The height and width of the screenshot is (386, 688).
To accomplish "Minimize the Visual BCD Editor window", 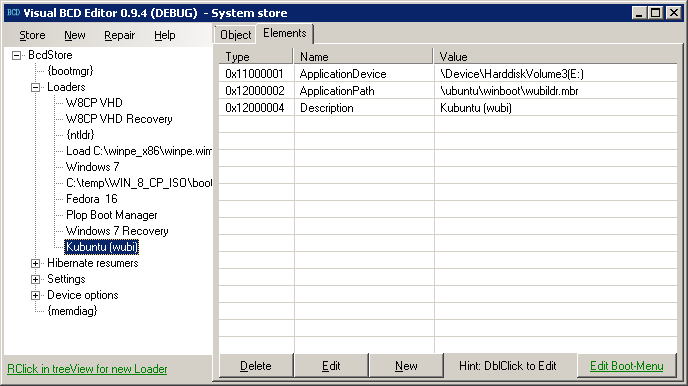I will coord(639,13).
